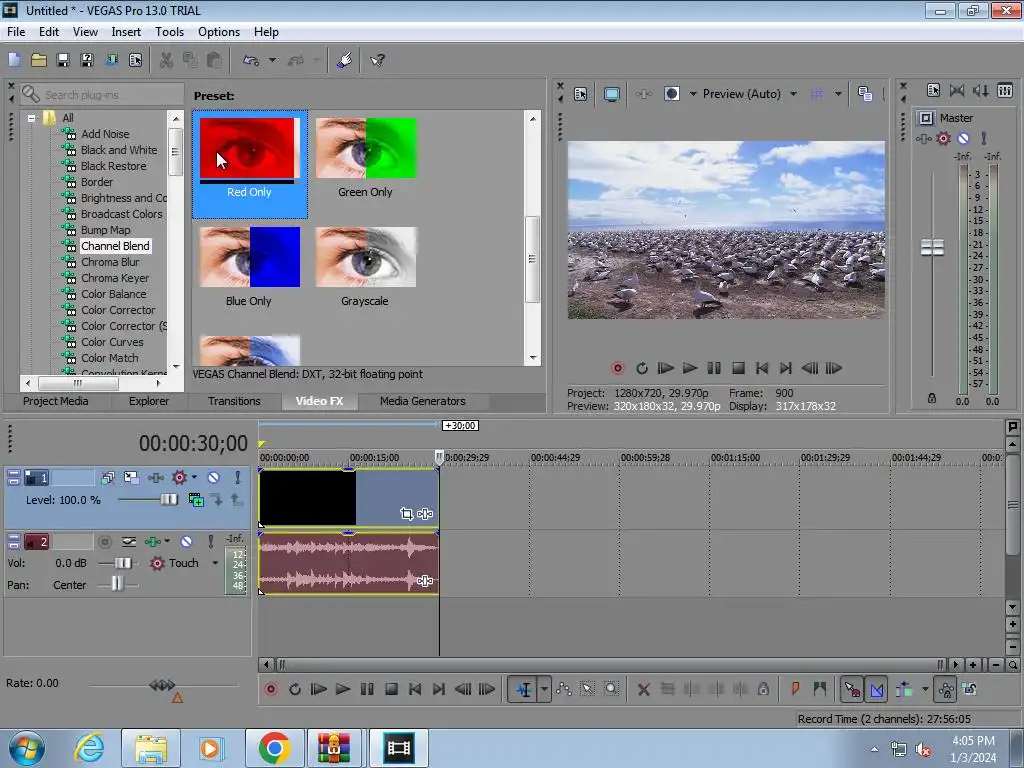
Task: Go to start in timeline transport
Action: 415,689
